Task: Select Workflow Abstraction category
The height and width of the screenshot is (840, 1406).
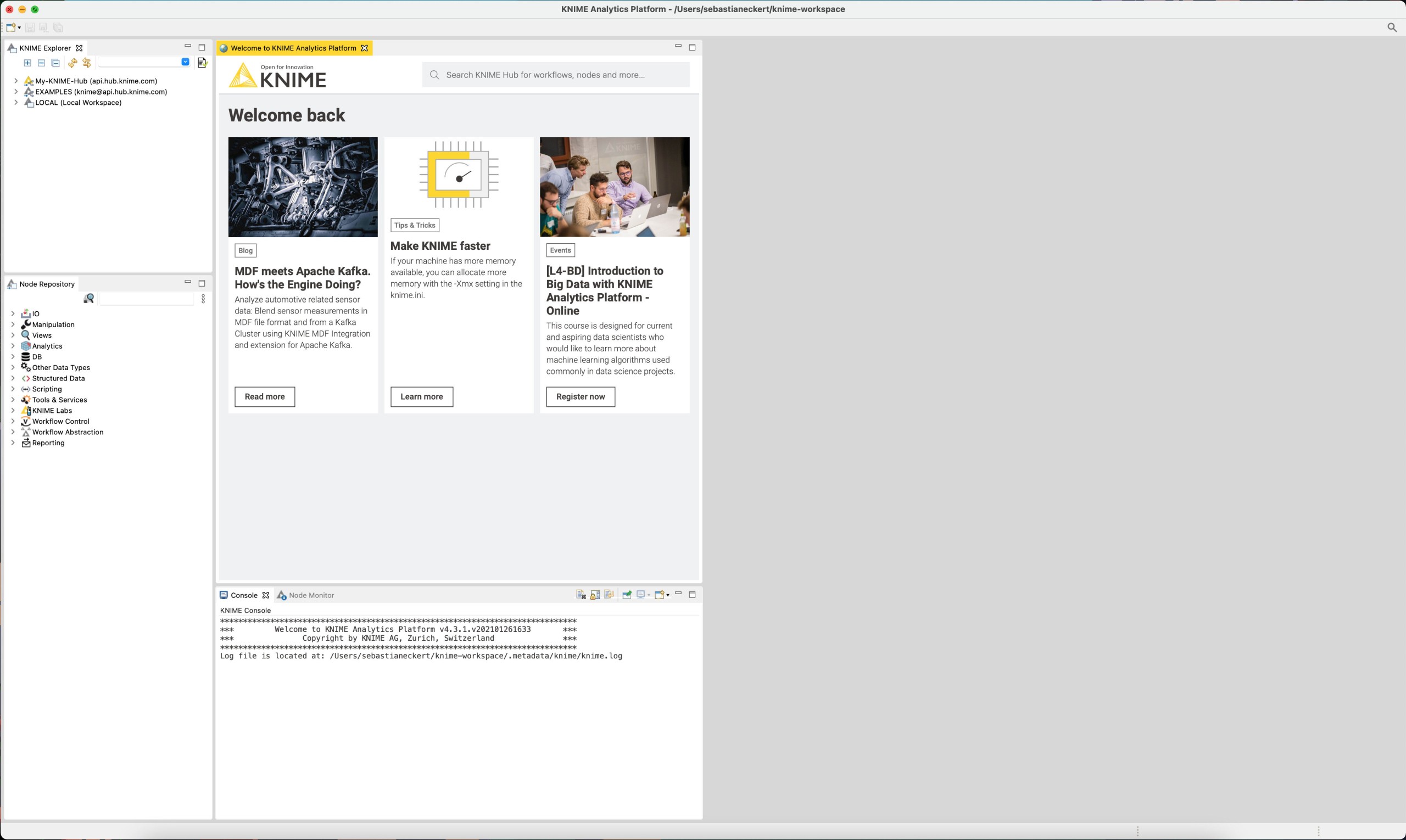Action: pyautogui.click(x=68, y=432)
